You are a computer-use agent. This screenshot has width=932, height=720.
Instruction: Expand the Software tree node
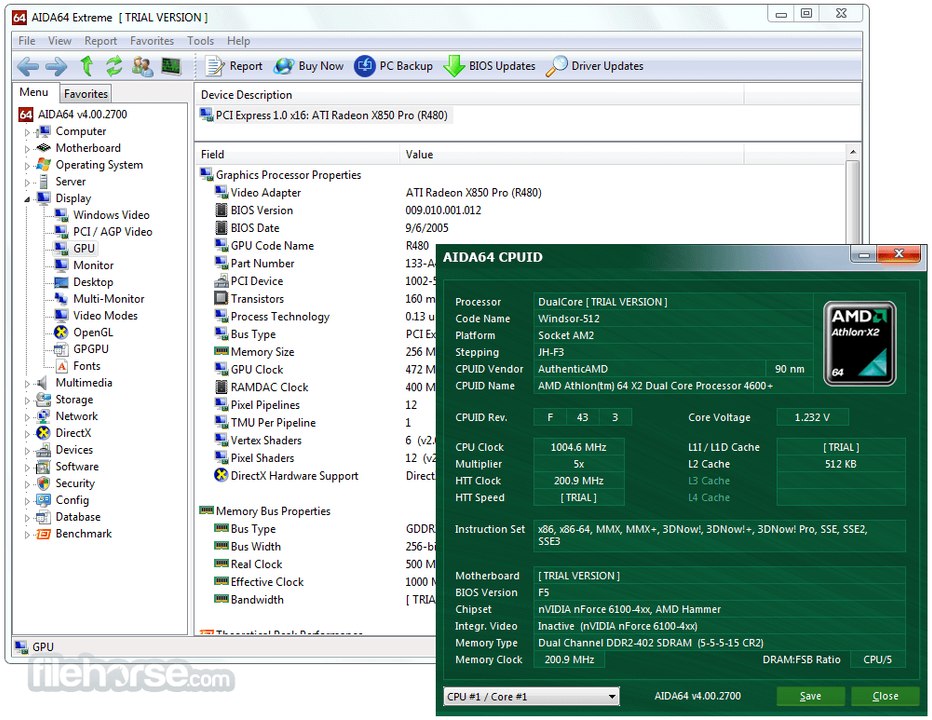point(27,467)
